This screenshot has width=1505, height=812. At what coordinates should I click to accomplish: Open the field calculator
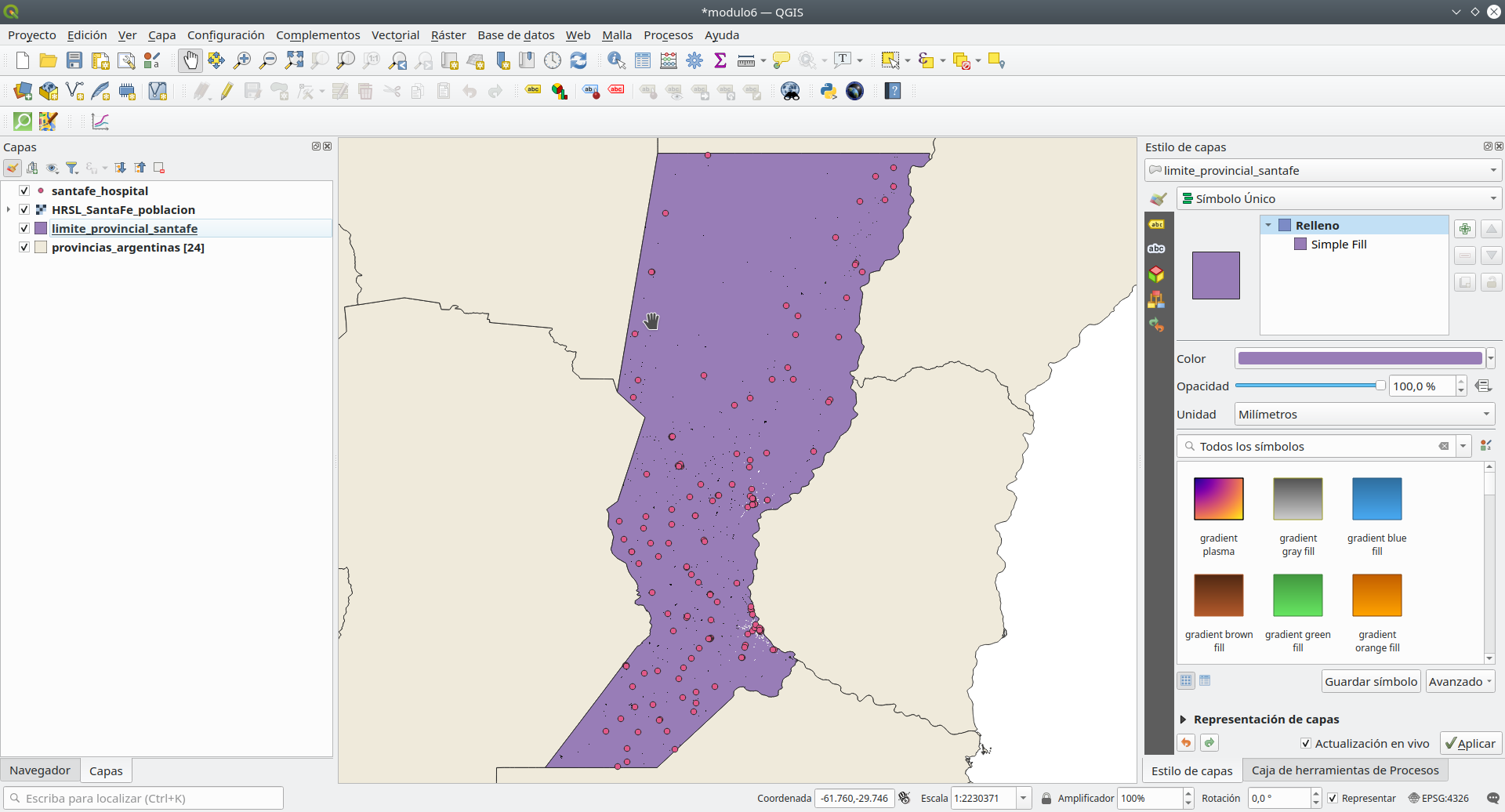669,60
